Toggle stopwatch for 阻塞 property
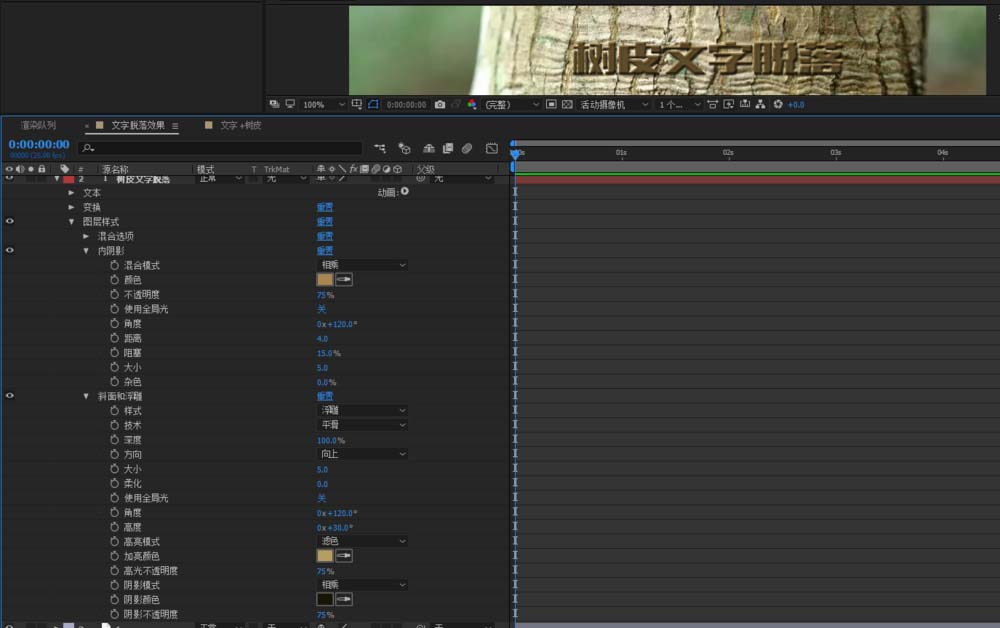The image size is (1000, 628). click(114, 353)
